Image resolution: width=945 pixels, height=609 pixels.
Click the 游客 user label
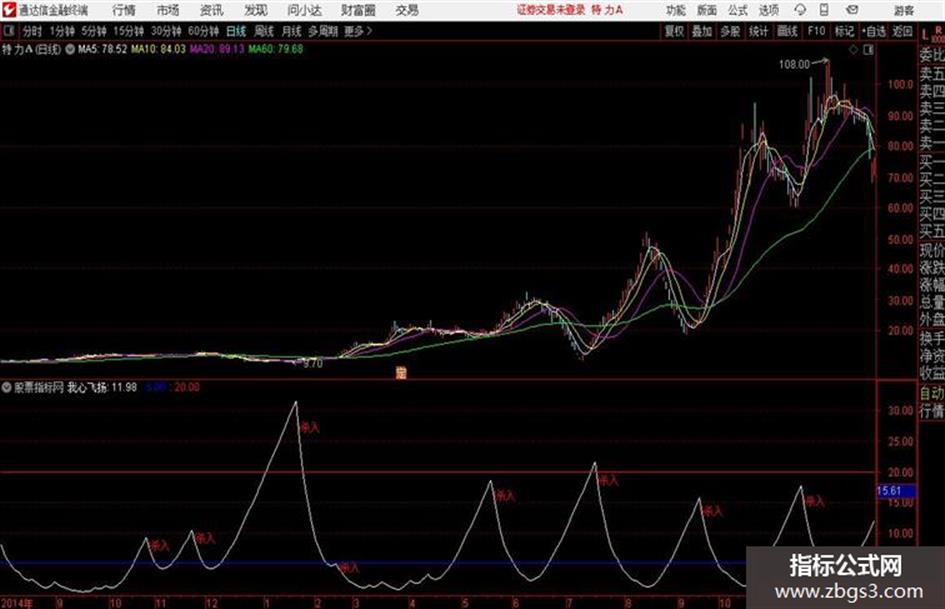(903, 10)
